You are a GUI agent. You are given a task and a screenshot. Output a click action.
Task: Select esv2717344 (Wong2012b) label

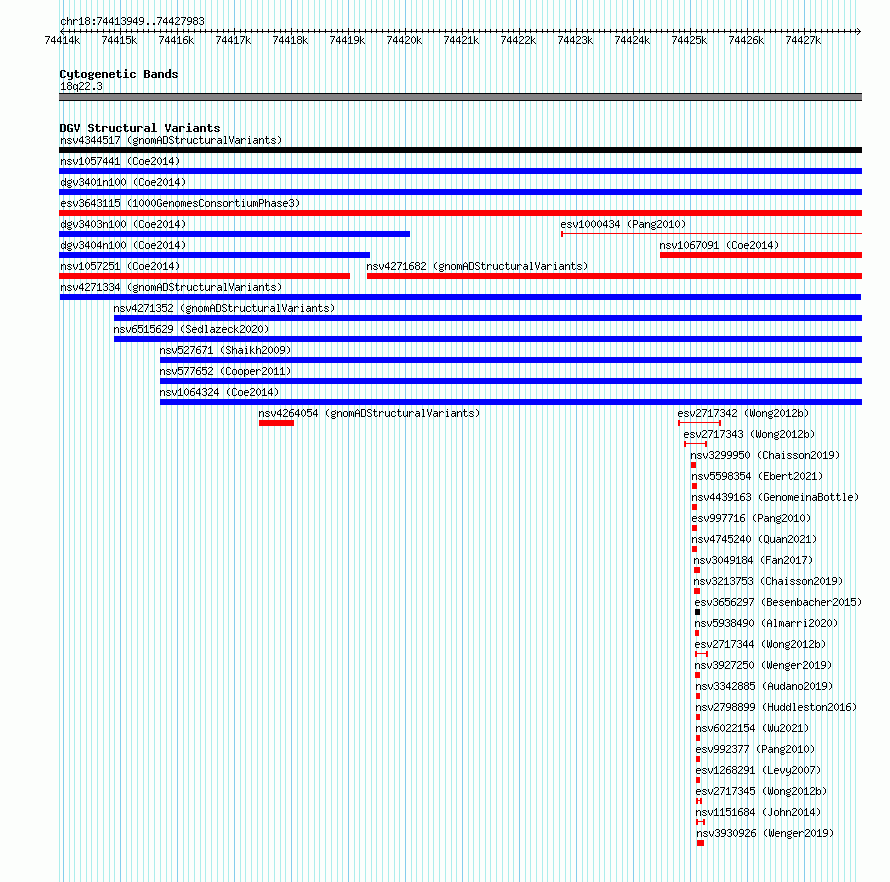761,644
